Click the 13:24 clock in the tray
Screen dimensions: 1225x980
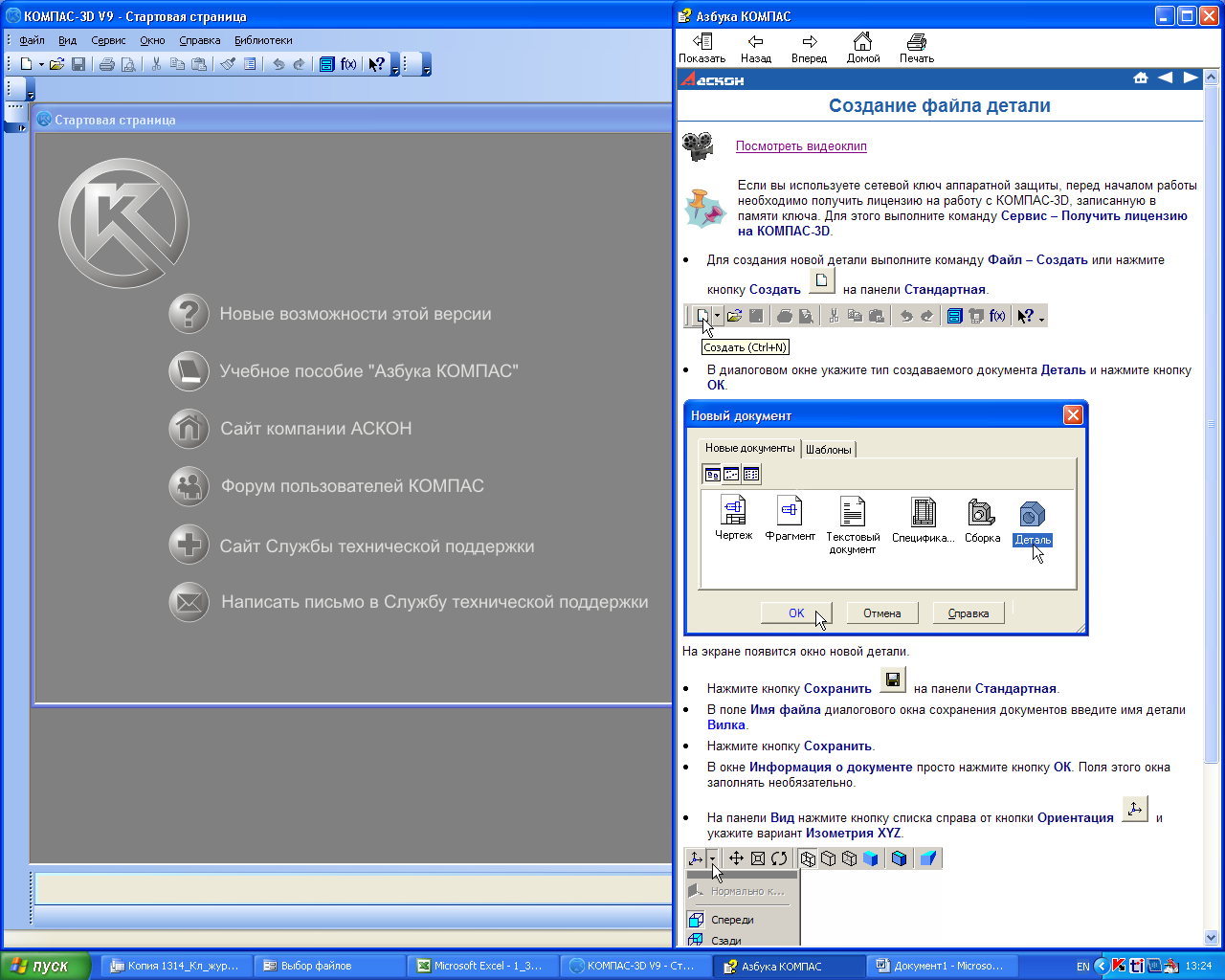click(1198, 967)
